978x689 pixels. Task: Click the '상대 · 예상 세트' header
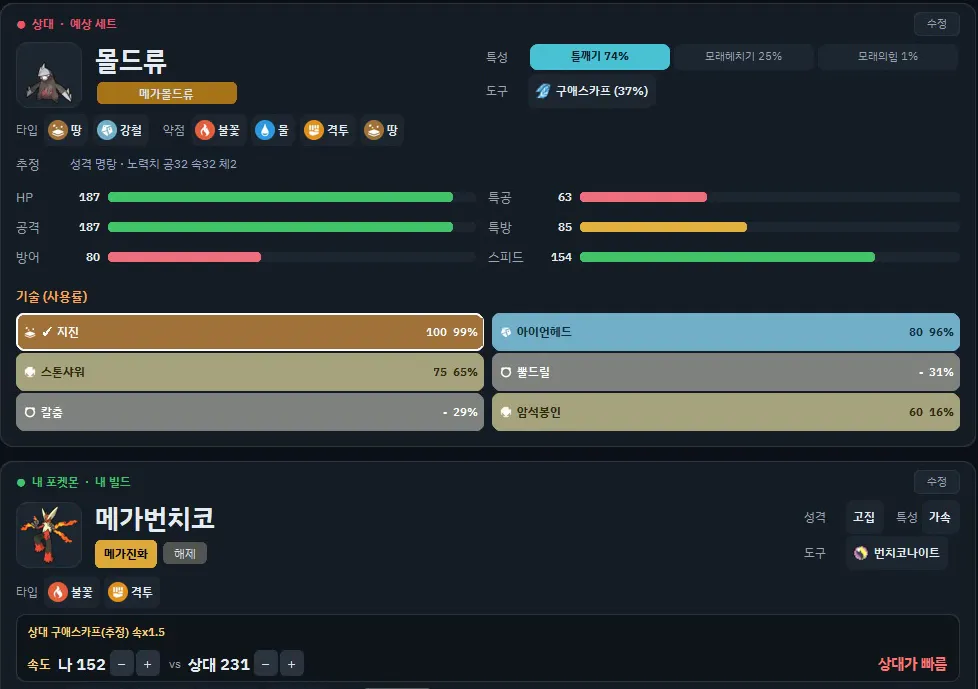tap(74, 24)
